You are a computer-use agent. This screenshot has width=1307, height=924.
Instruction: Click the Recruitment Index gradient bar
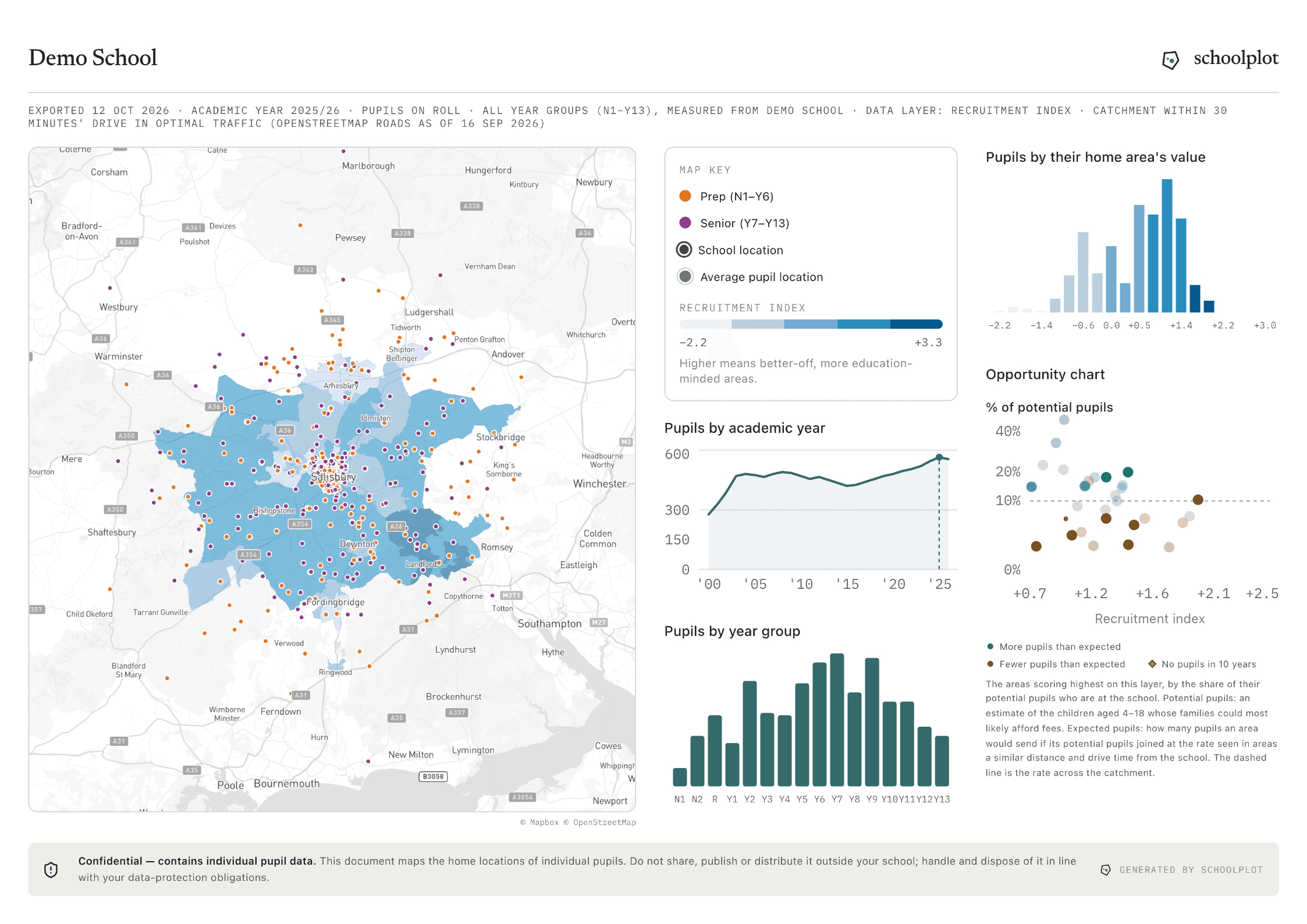click(811, 324)
